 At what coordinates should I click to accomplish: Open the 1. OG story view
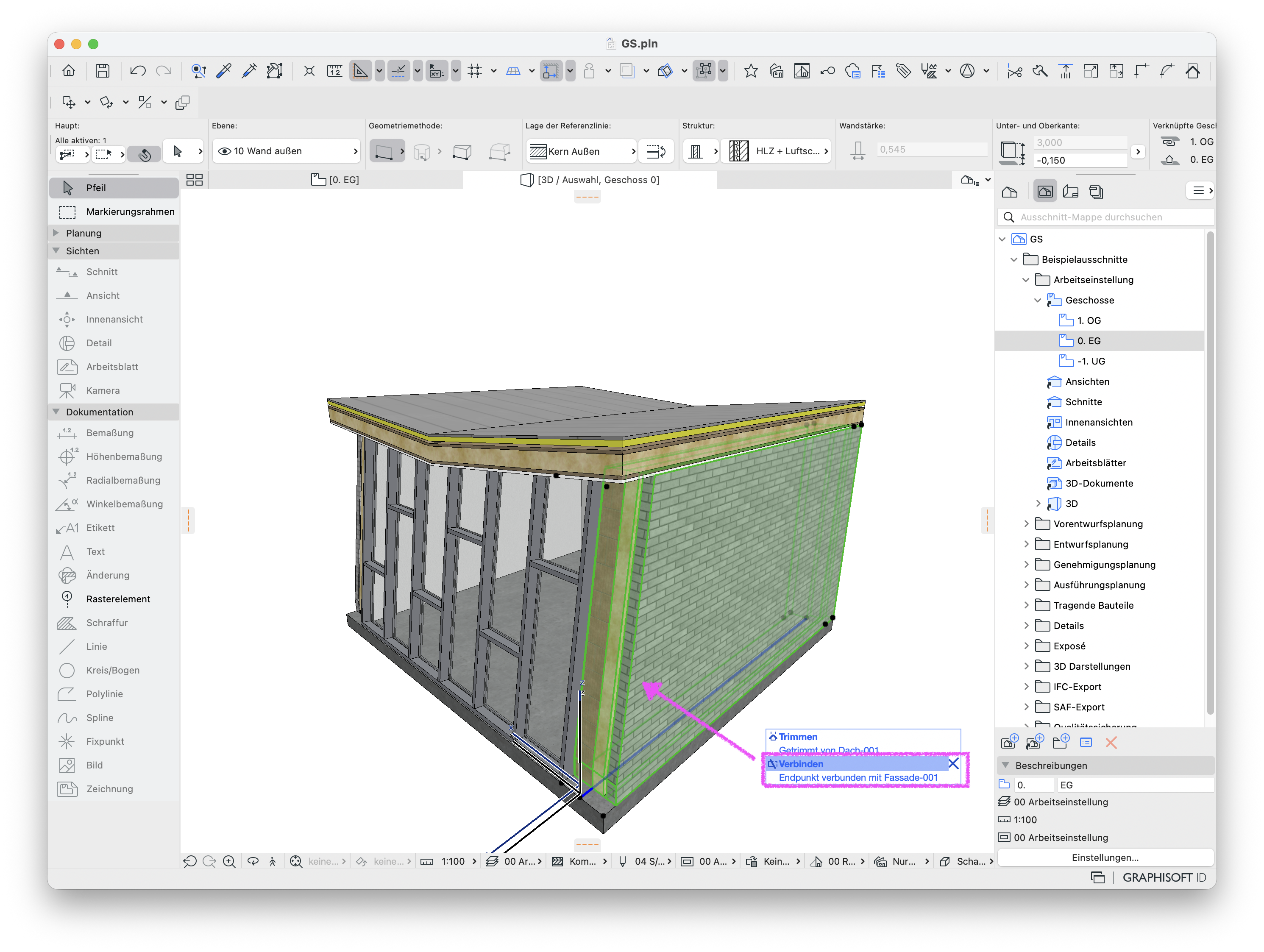coord(1089,320)
